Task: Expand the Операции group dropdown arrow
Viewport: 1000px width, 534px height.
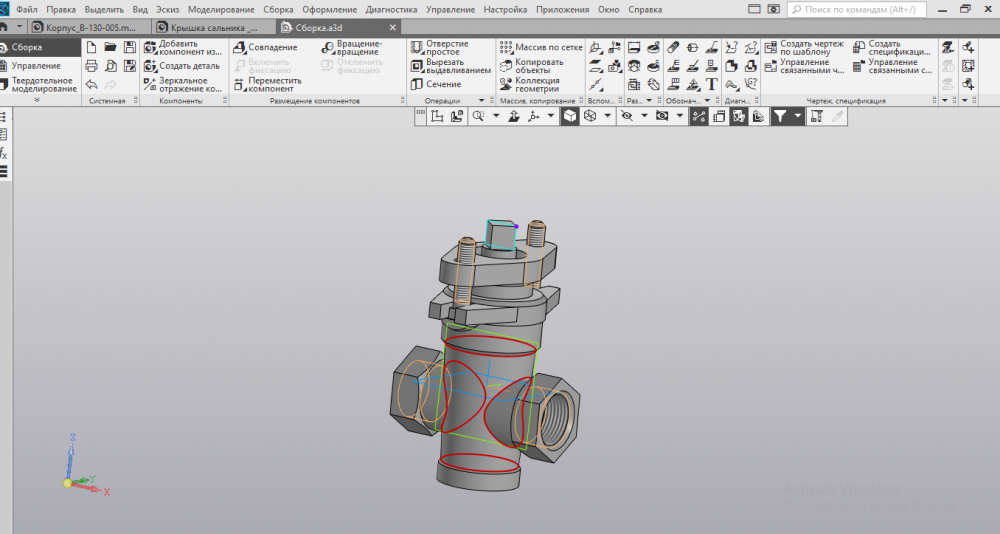Action: 480,101
